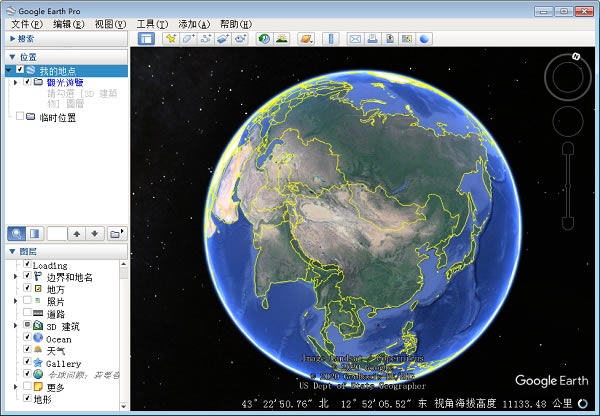Add a placemark with the pushpin icon
The width and height of the screenshot is (600, 416).
pos(171,39)
